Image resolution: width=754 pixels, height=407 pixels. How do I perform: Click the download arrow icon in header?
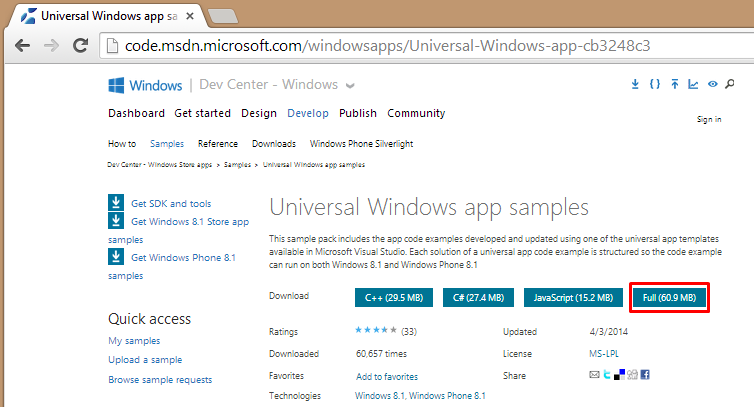coord(635,84)
